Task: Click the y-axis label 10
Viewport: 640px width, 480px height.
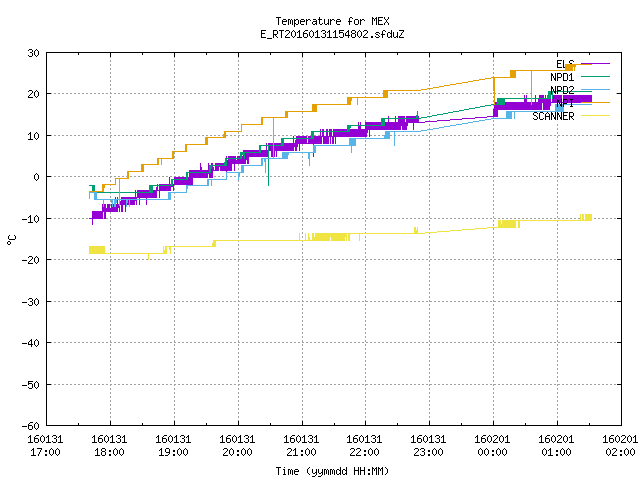Action: tap(33, 136)
